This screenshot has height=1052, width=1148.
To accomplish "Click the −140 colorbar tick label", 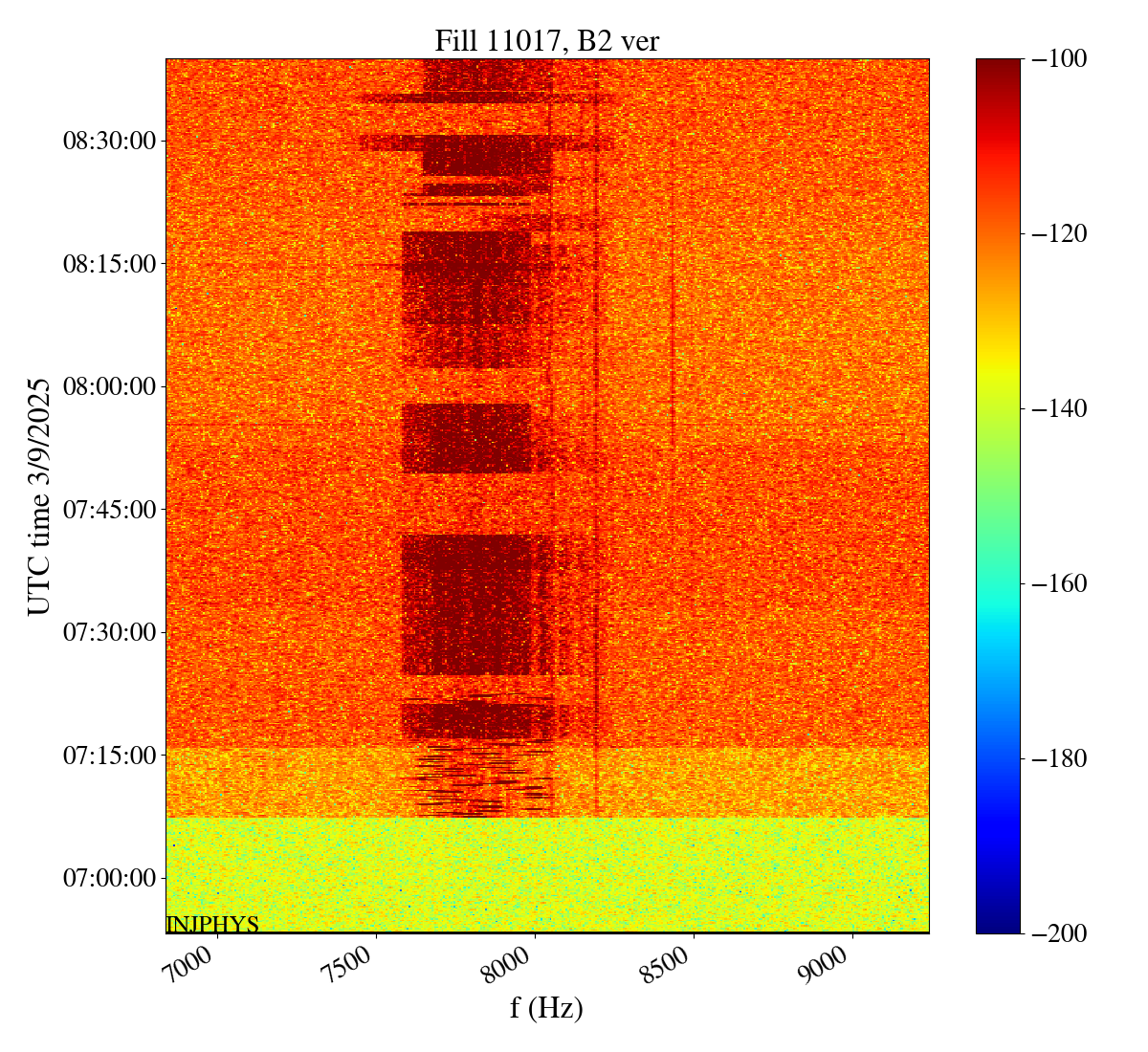I will [1059, 409].
